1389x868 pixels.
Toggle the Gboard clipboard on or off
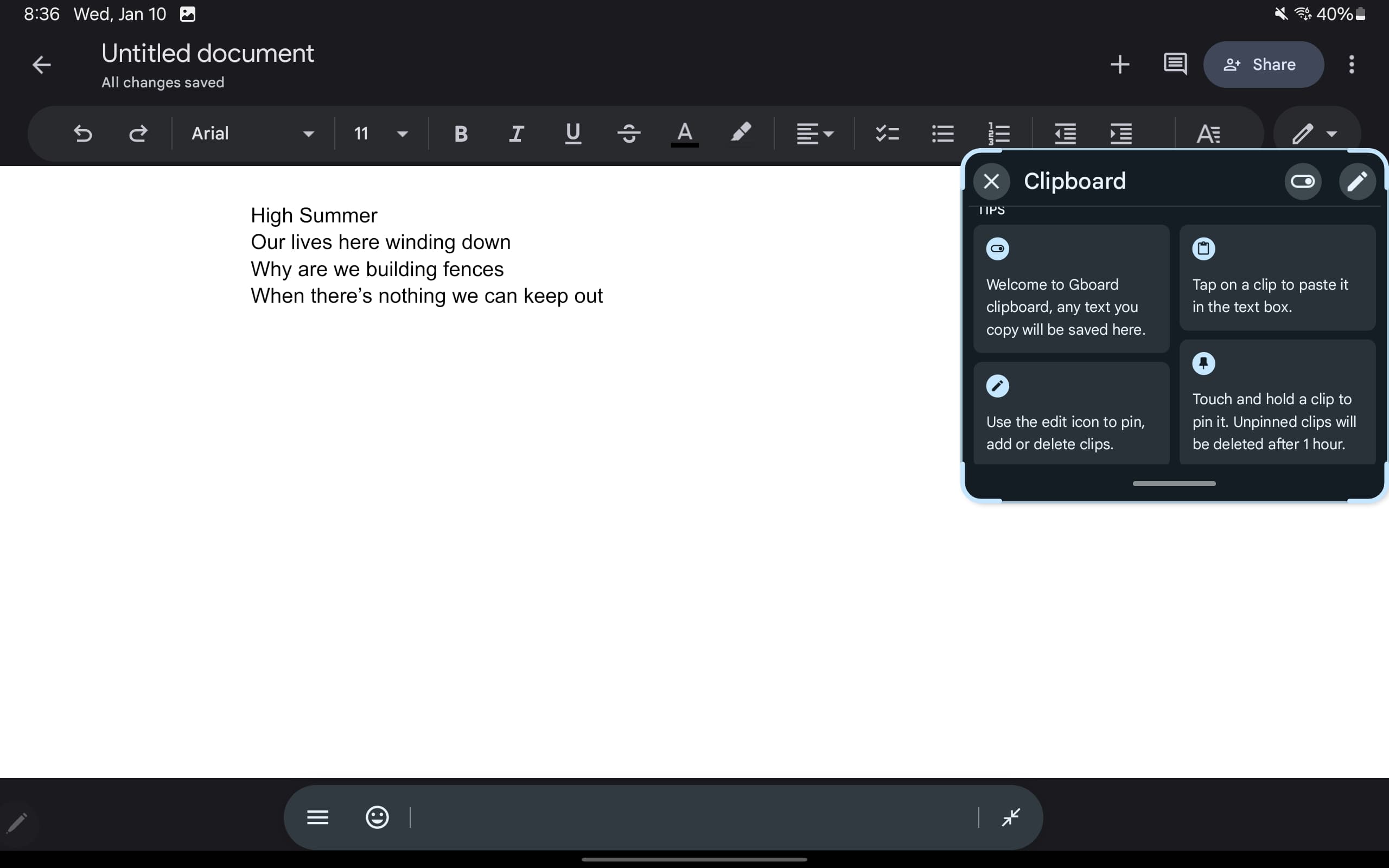point(1303,181)
